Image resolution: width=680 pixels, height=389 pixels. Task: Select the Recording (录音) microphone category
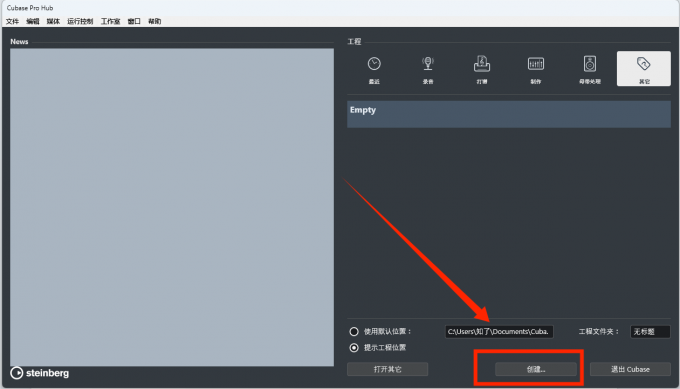point(428,69)
